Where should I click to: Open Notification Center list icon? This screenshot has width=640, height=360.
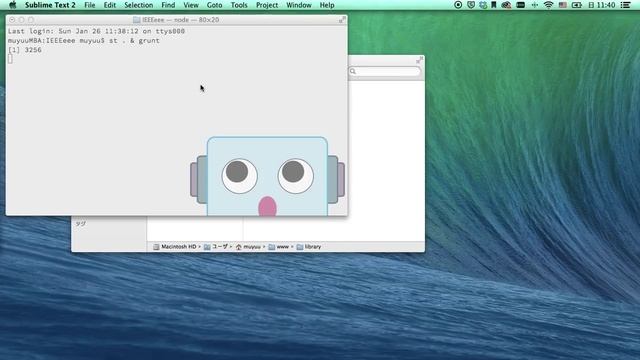[625, 5]
